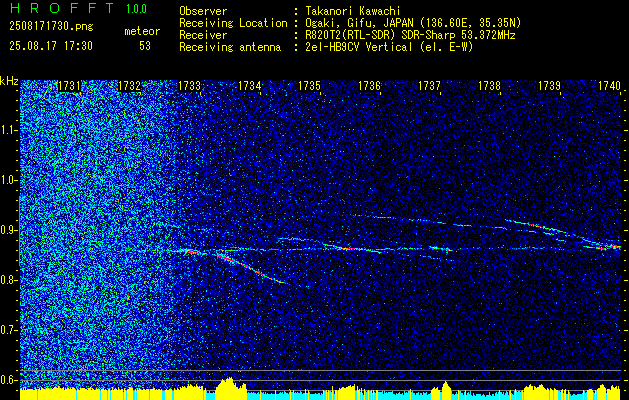Click the Ogaki, Gifu, JAPAN location text

tap(413, 23)
